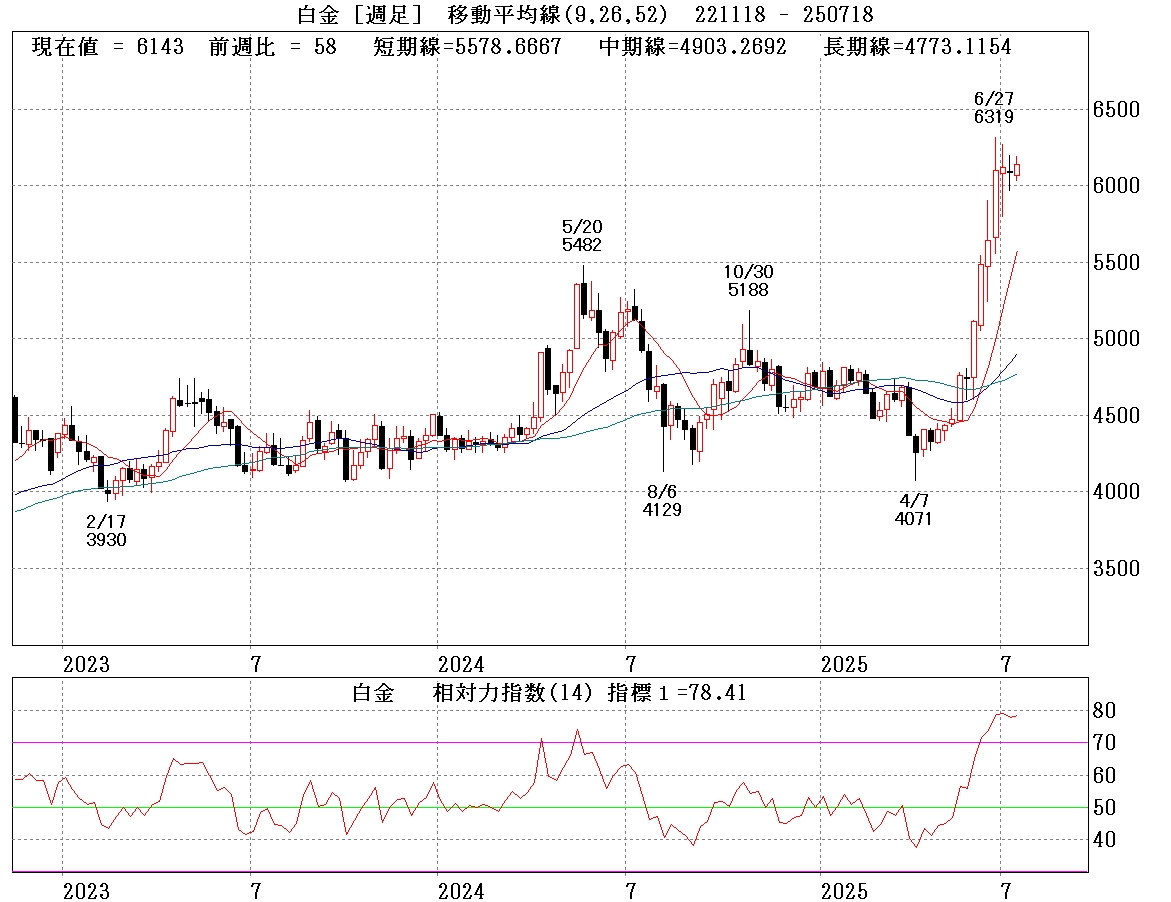
Task: Click the 現在値 = 6143 readout
Action: click(x=108, y=47)
